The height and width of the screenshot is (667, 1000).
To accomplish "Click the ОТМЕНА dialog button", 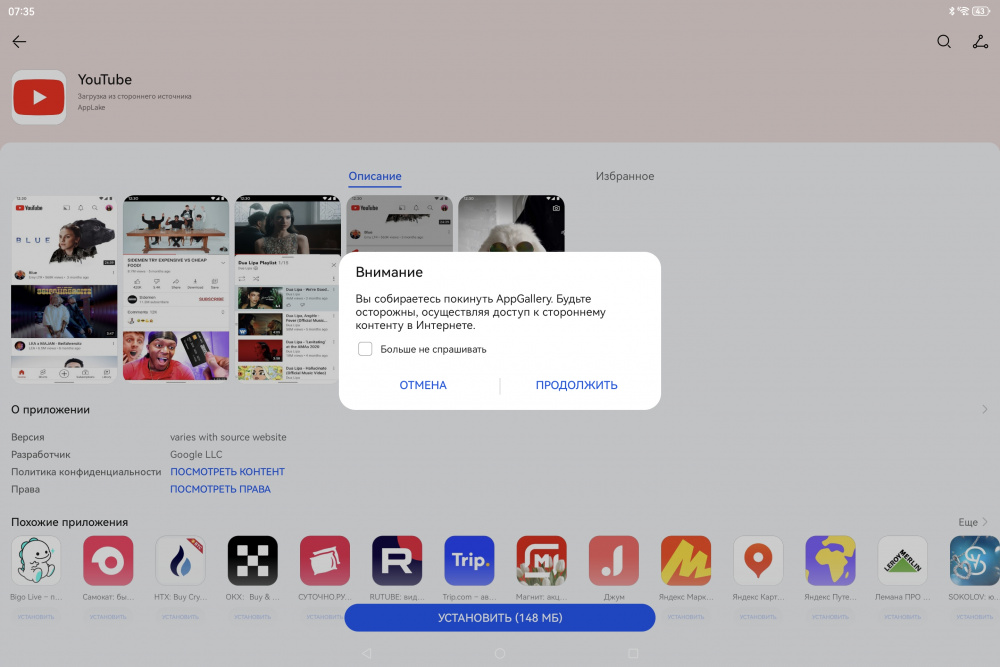I will pyautogui.click(x=423, y=385).
